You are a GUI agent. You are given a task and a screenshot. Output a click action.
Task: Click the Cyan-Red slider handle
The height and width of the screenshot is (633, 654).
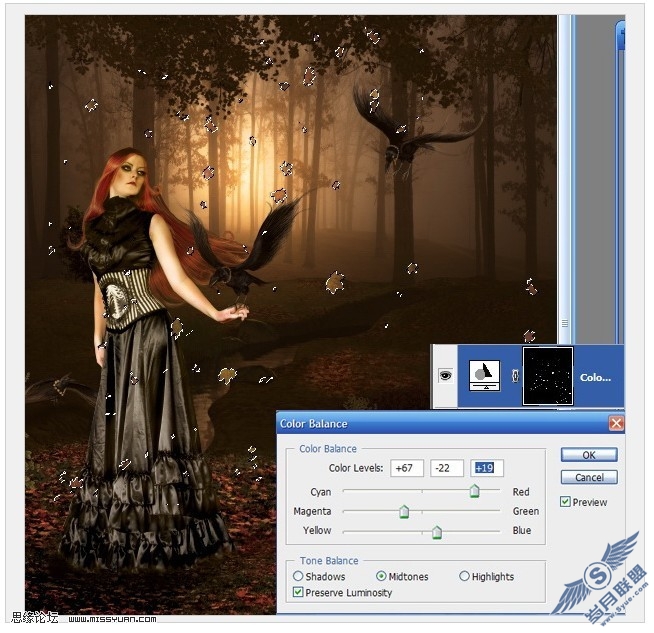474,491
